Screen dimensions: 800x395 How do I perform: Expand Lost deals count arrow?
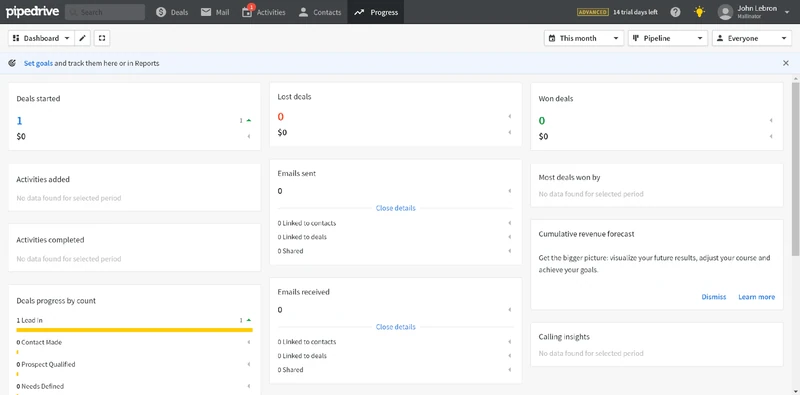coord(510,117)
